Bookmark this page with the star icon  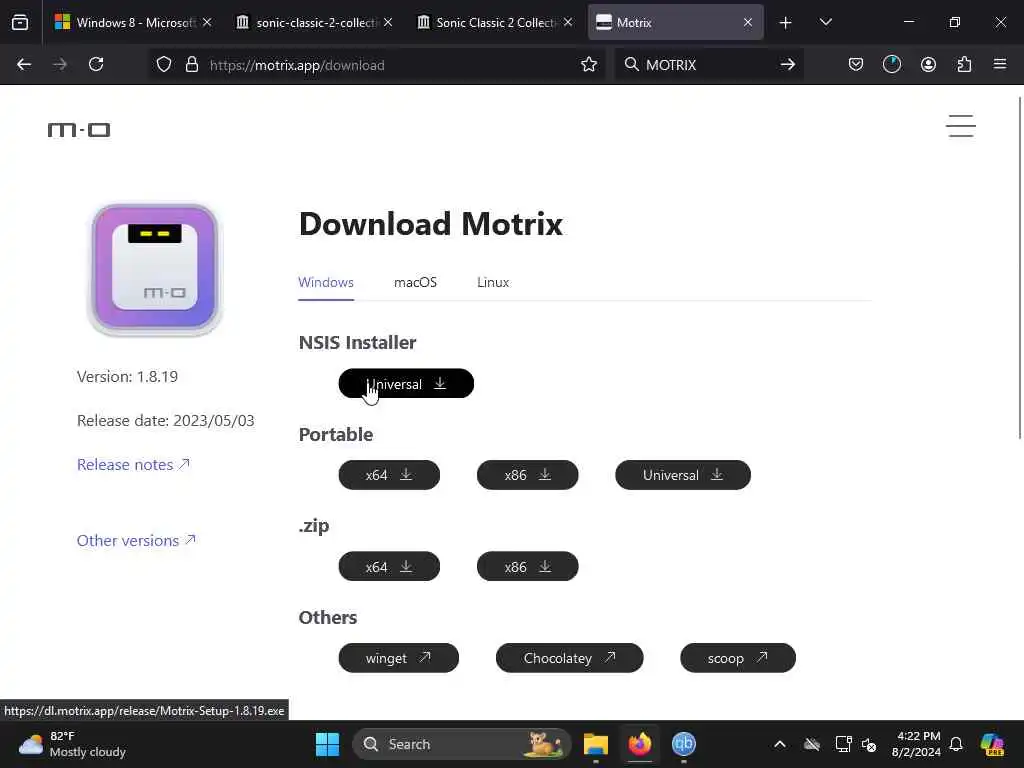(x=589, y=65)
